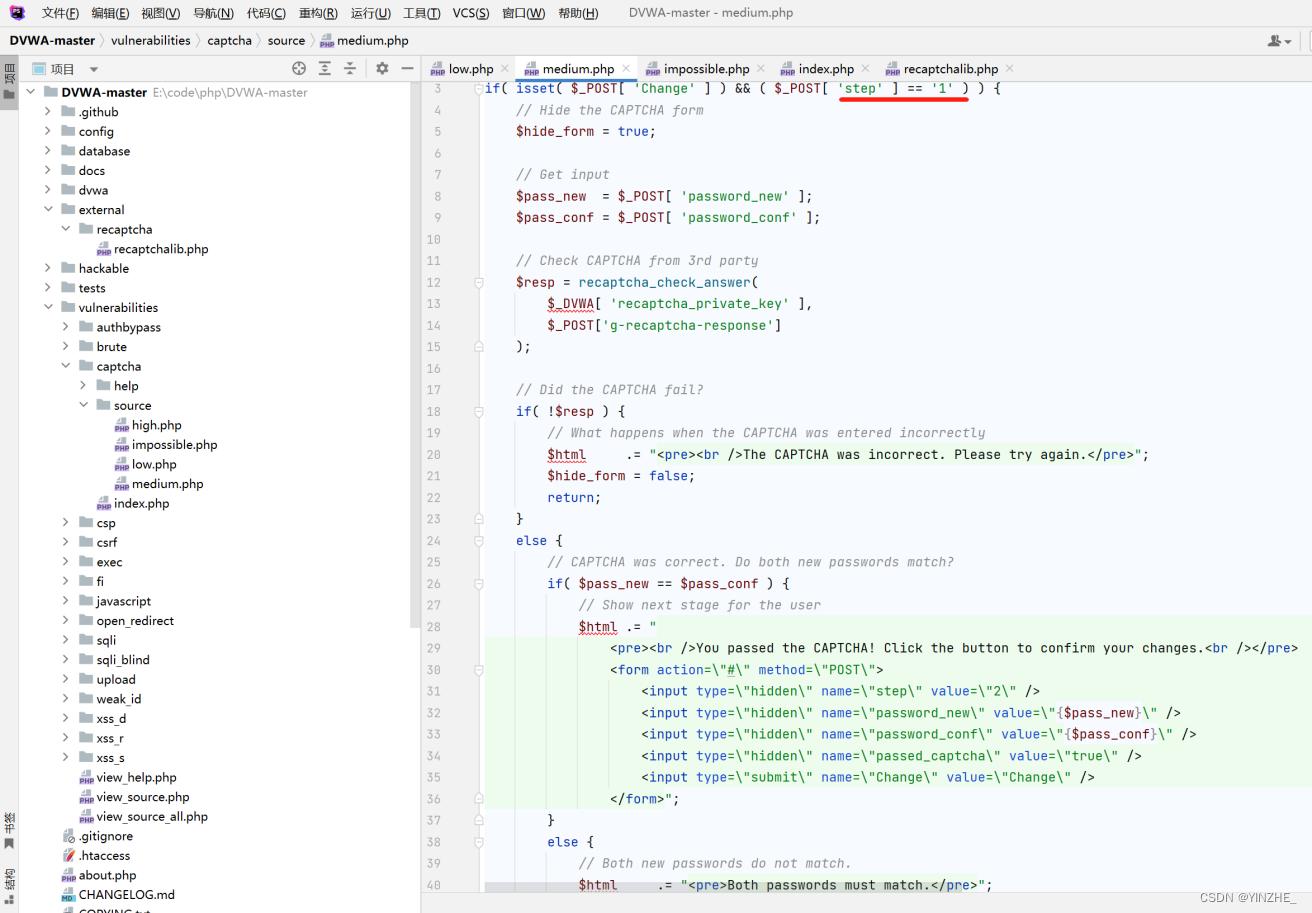
Task: Collapse the external folder
Action: [48, 210]
